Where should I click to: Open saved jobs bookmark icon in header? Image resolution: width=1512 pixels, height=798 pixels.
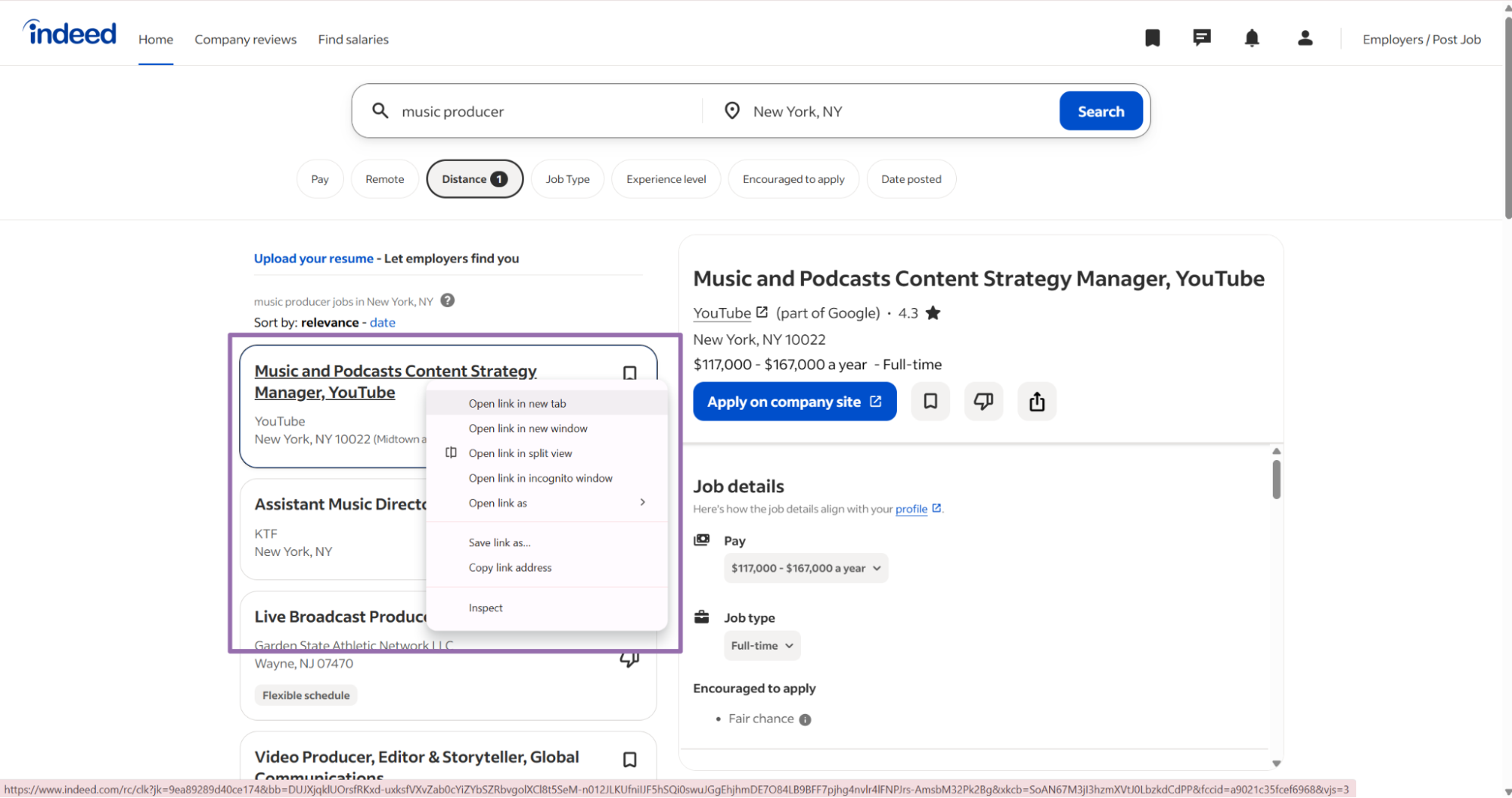point(1152,39)
